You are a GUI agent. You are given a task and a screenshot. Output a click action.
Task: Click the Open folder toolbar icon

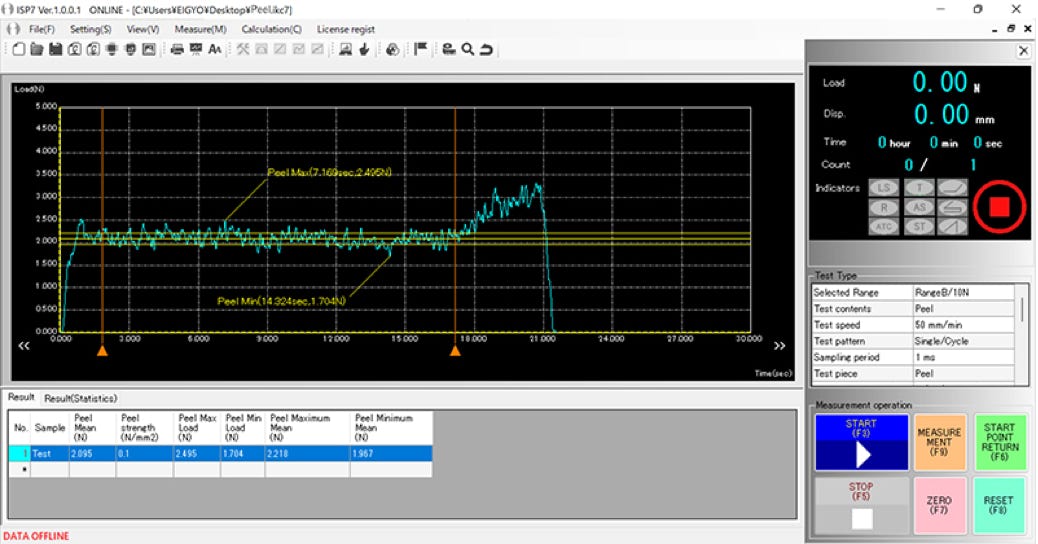click(37, 49)
